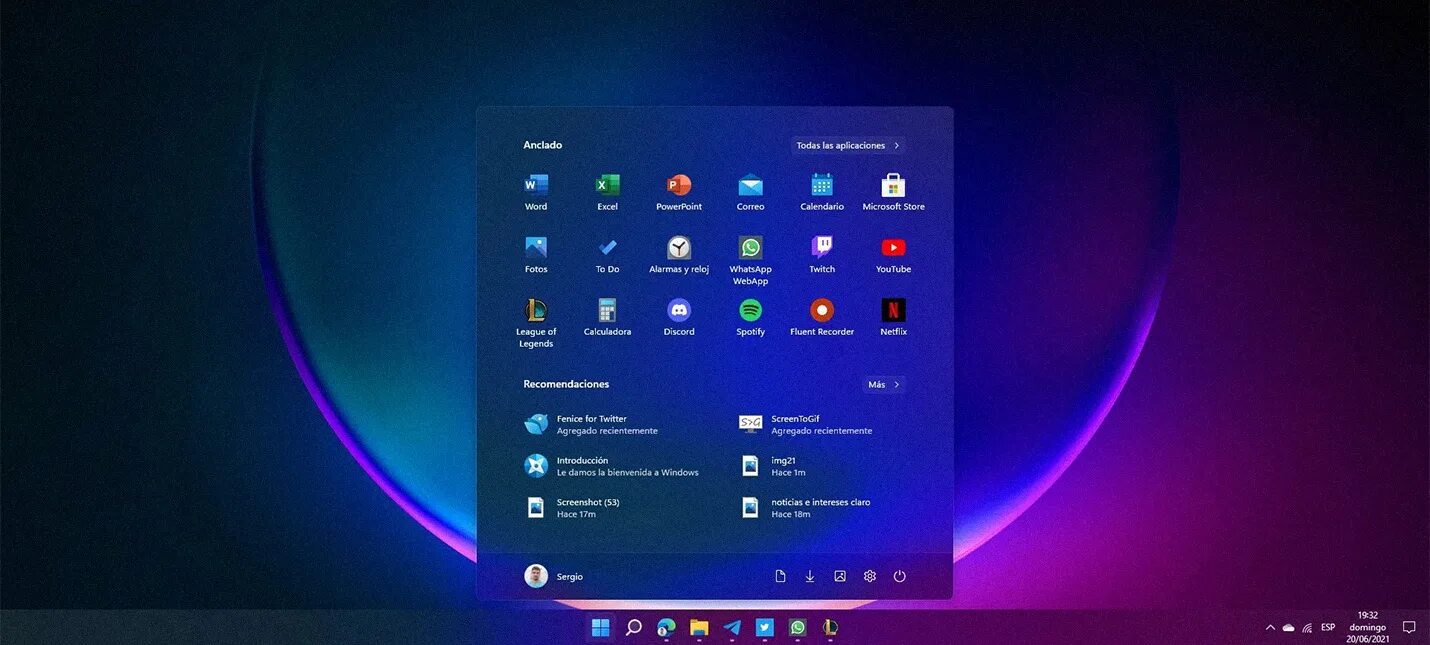Viewport: 1430px width, 645px height.
Task: Click the OneDrive cloud tray icon
Action: [x=1288, y=628]
